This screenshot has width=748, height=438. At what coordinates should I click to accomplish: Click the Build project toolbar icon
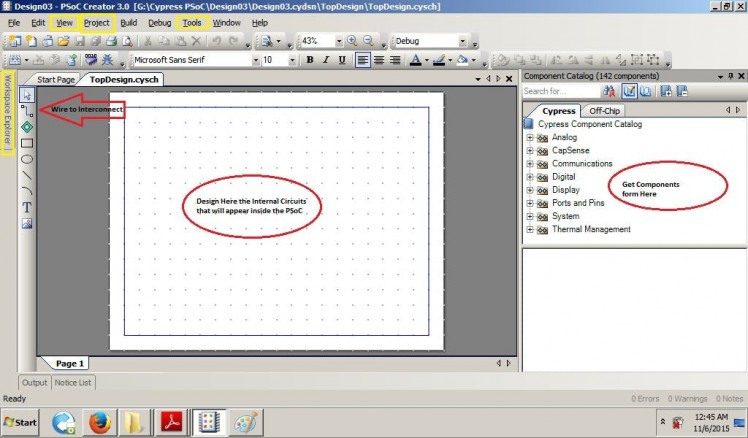(15, 60)
